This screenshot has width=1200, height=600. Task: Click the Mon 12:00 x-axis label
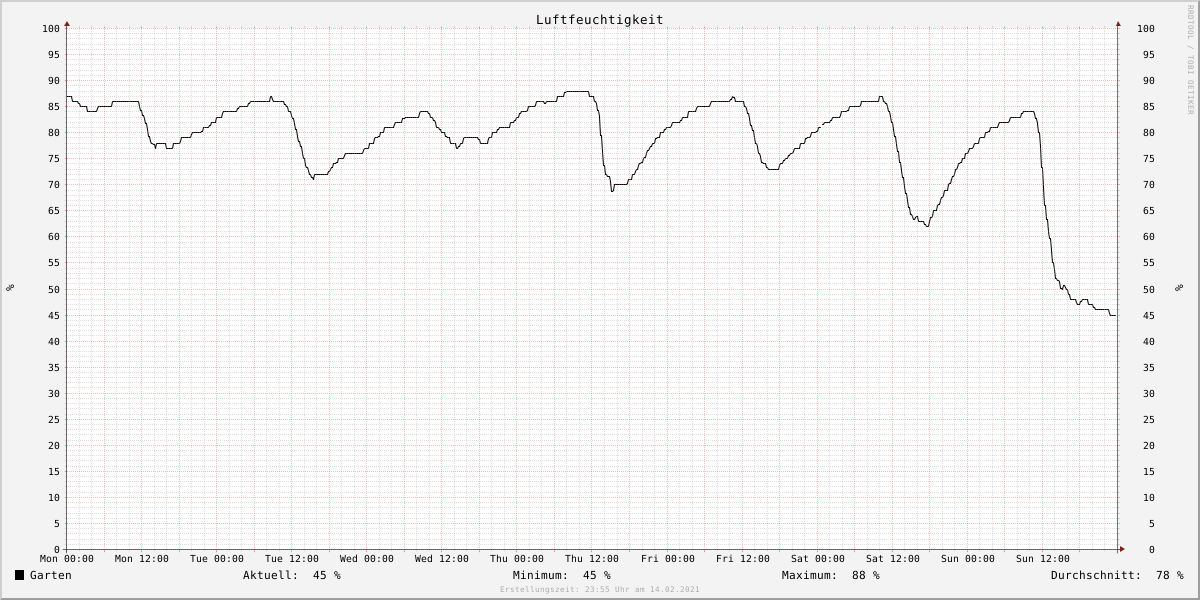pos(142,559)
